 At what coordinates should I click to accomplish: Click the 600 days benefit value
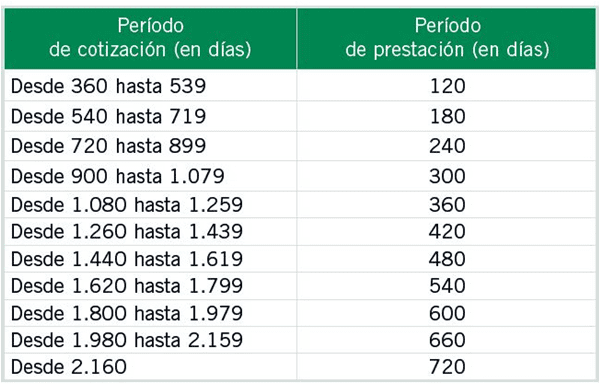click(x=447, y=313)
